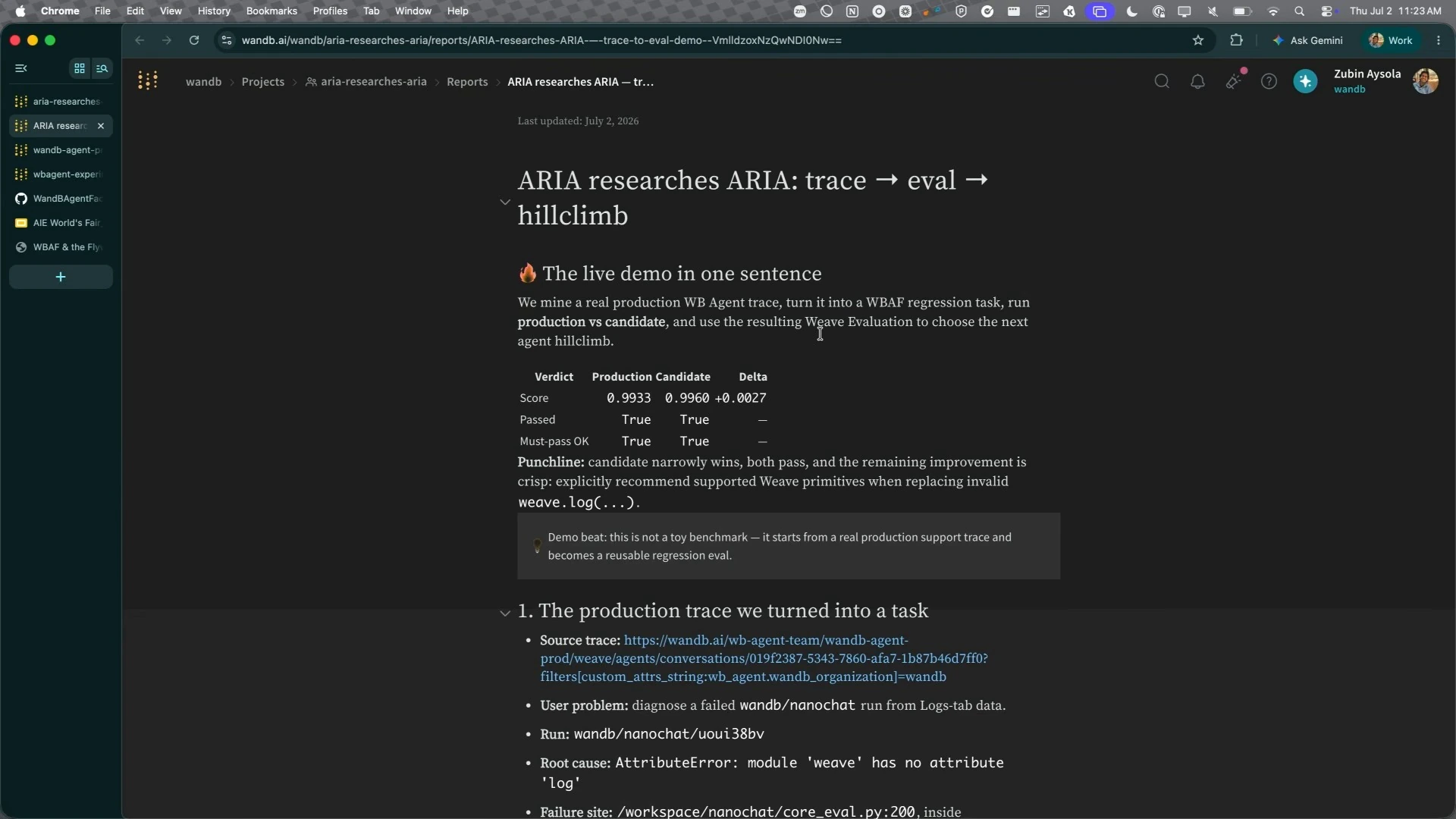The image size is (1456, 819).
Task: Add a new tab with plus button
Action: click(61, 277)
